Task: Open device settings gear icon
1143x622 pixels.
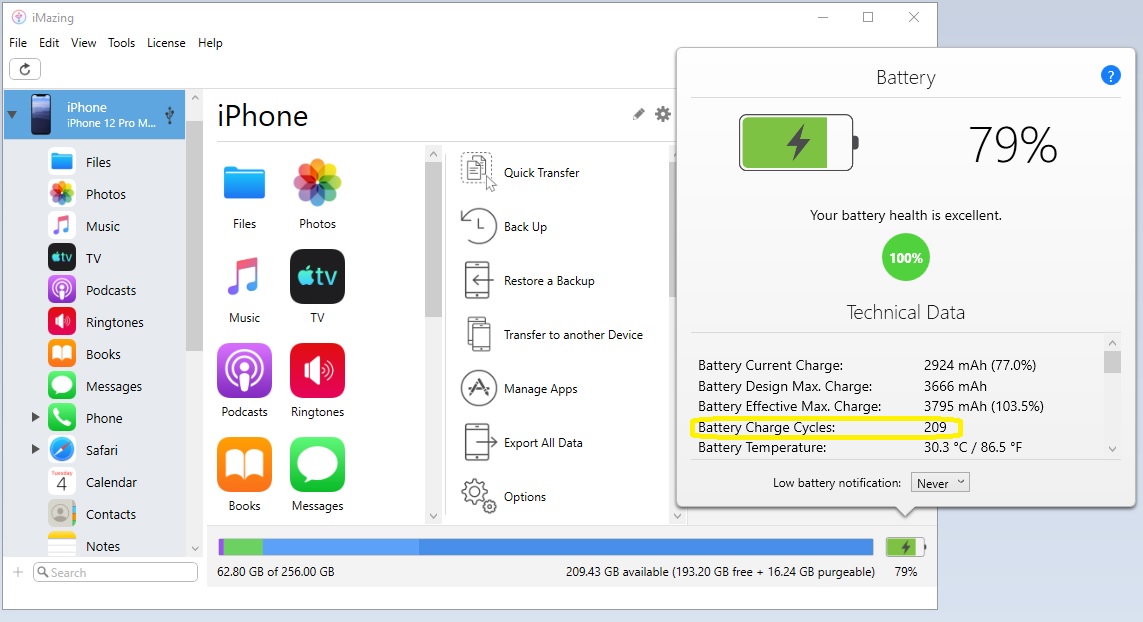Action: tap(663, 114)
